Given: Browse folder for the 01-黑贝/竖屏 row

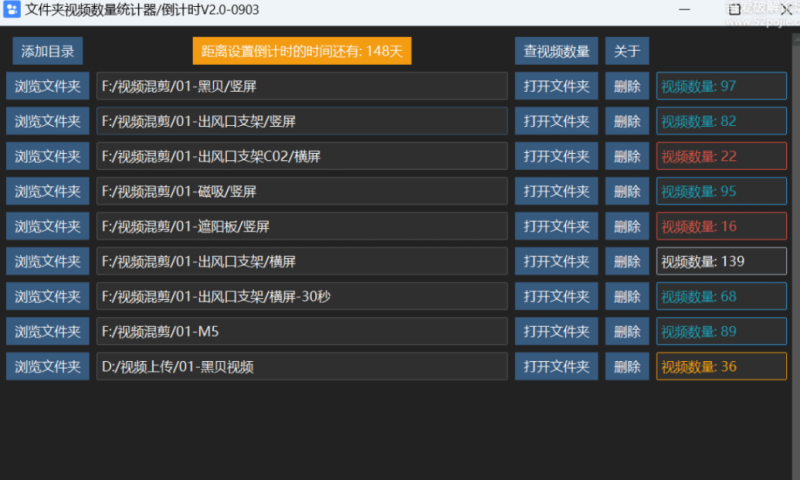Looking at the screenshot, I should point(47,86).
